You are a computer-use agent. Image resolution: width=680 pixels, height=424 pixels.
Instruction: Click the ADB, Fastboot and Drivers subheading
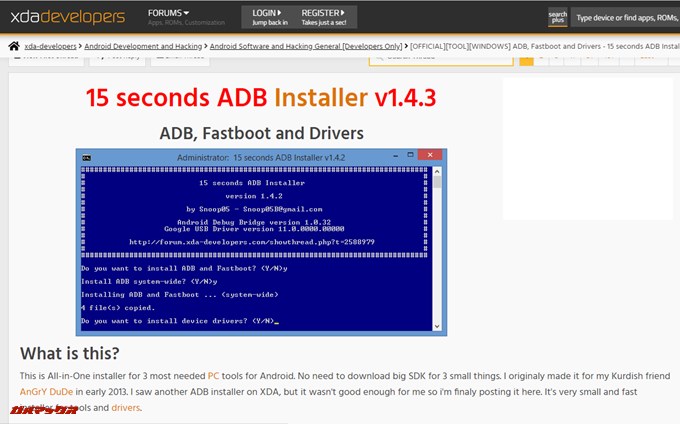pos(262,133)
